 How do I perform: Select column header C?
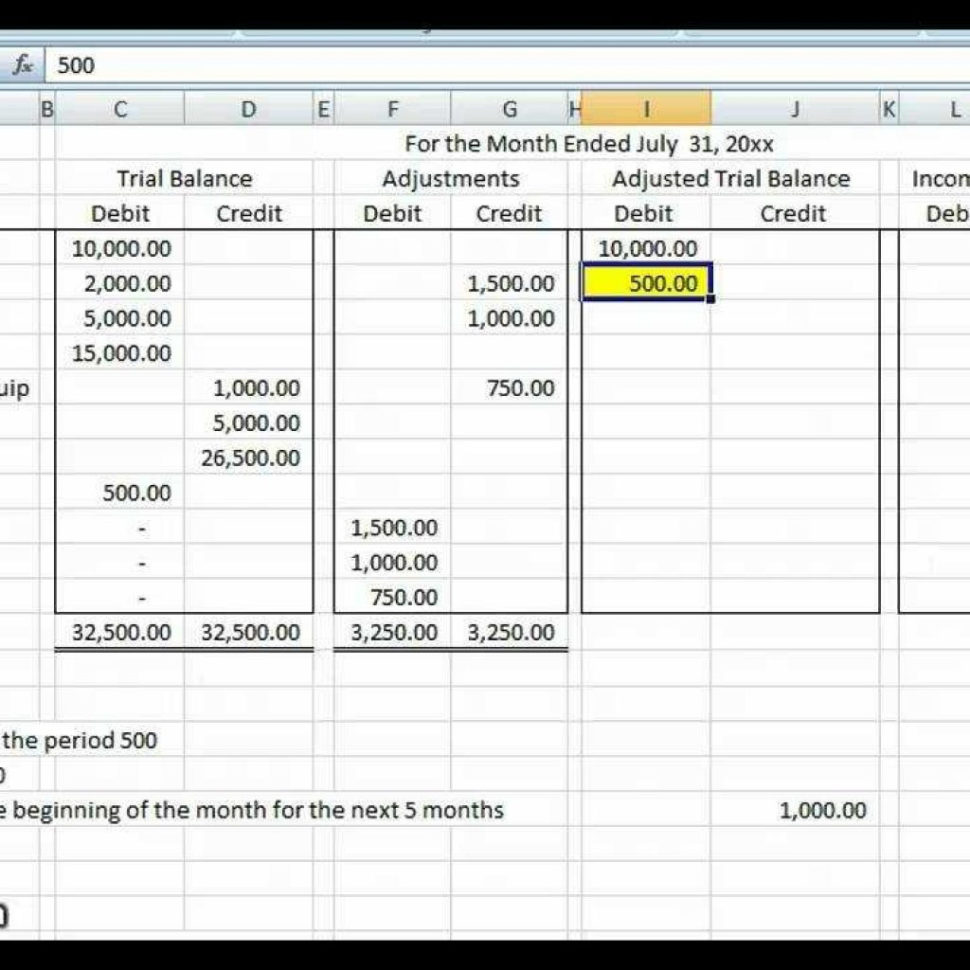point(120,109)
